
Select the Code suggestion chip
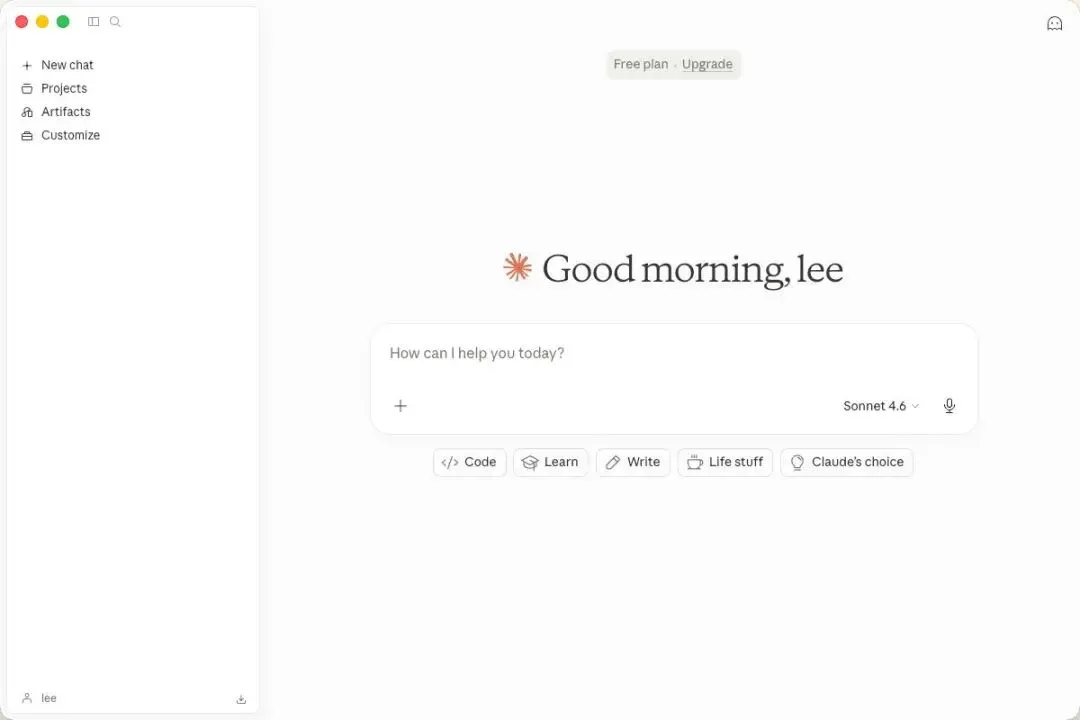pyautogui.click(x=470, y=462)
